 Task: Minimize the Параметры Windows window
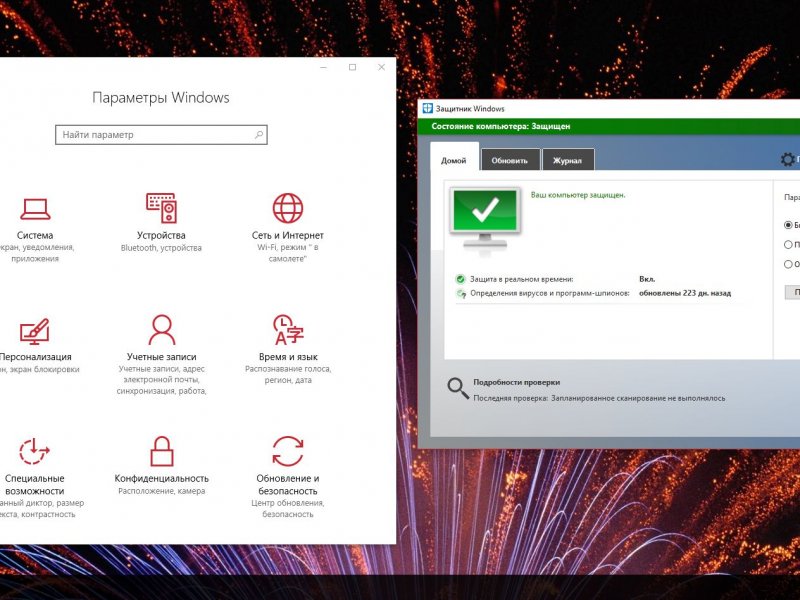point(323,67)
